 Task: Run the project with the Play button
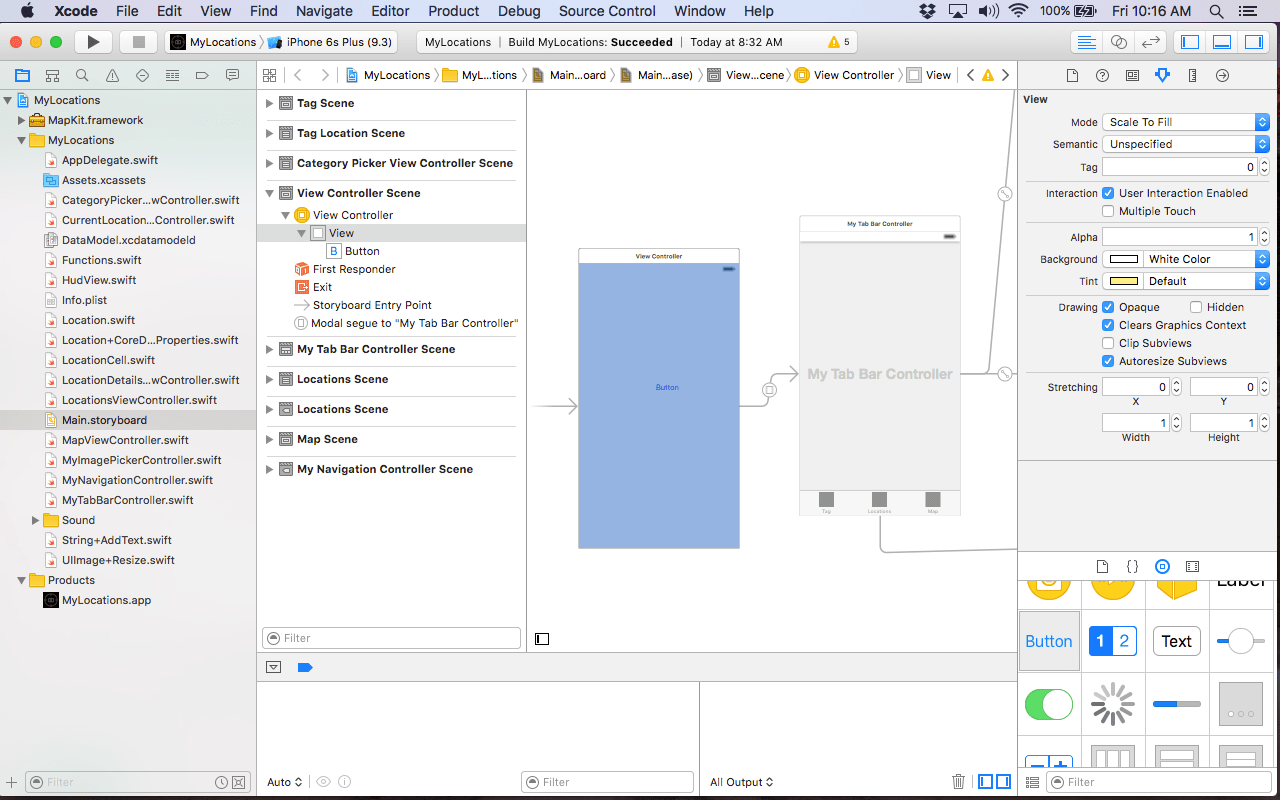tap(93, 42)
